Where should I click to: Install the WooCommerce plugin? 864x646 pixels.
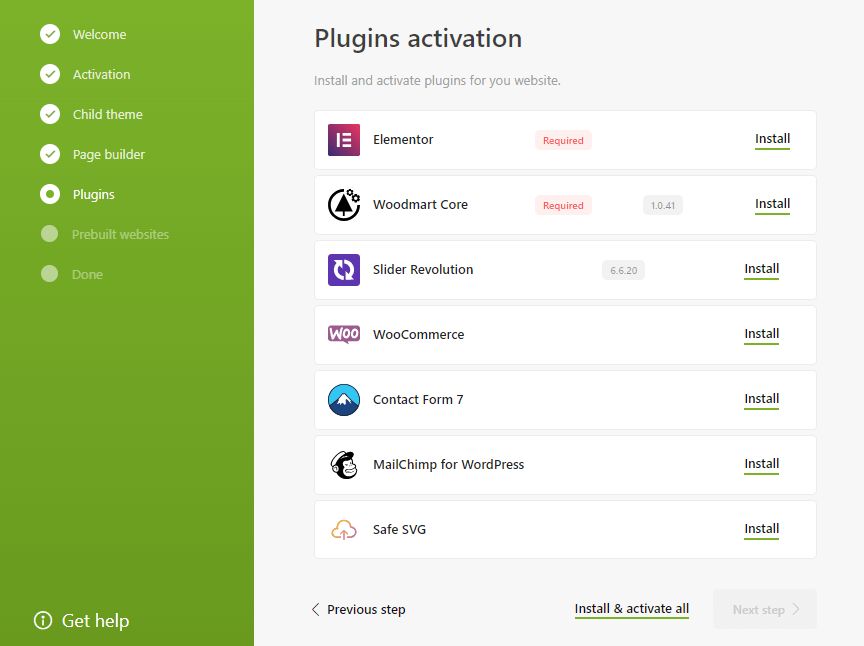[762, 335]
